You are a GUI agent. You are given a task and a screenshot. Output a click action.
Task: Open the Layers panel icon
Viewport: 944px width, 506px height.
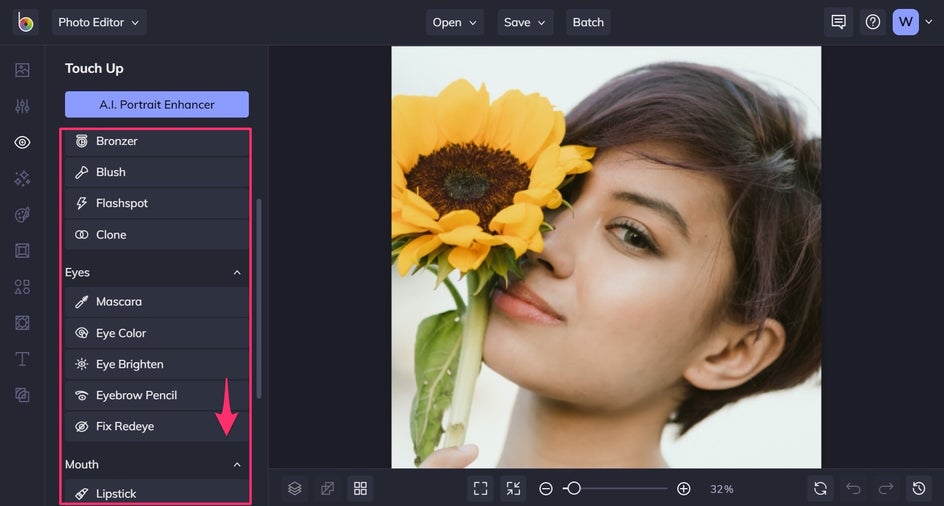[x=294, y=489]
